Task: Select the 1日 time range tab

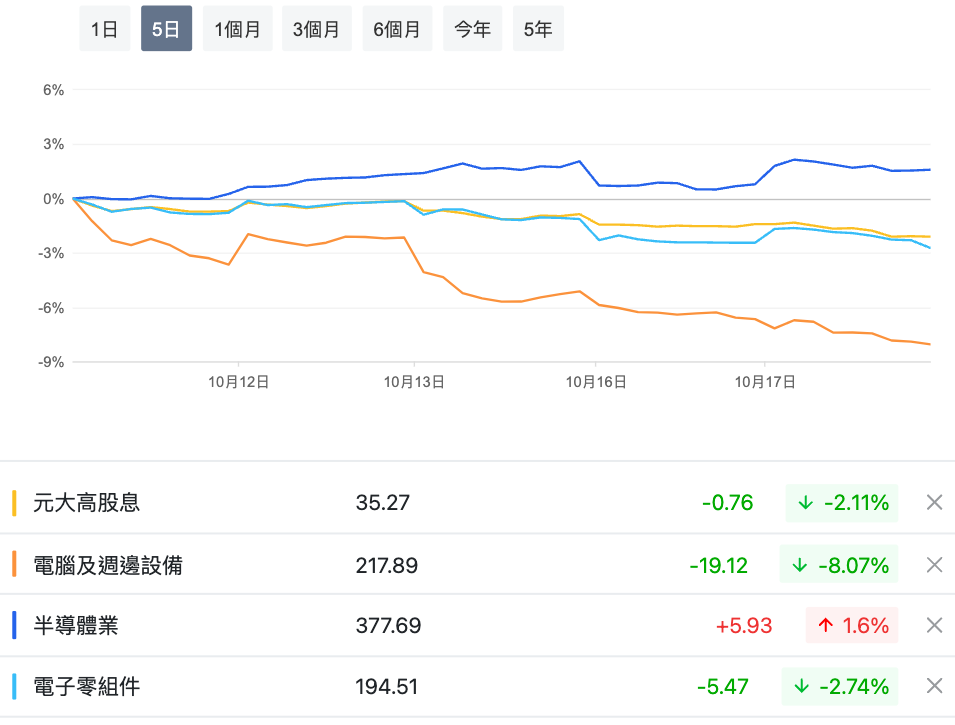Action: [105, 29]
